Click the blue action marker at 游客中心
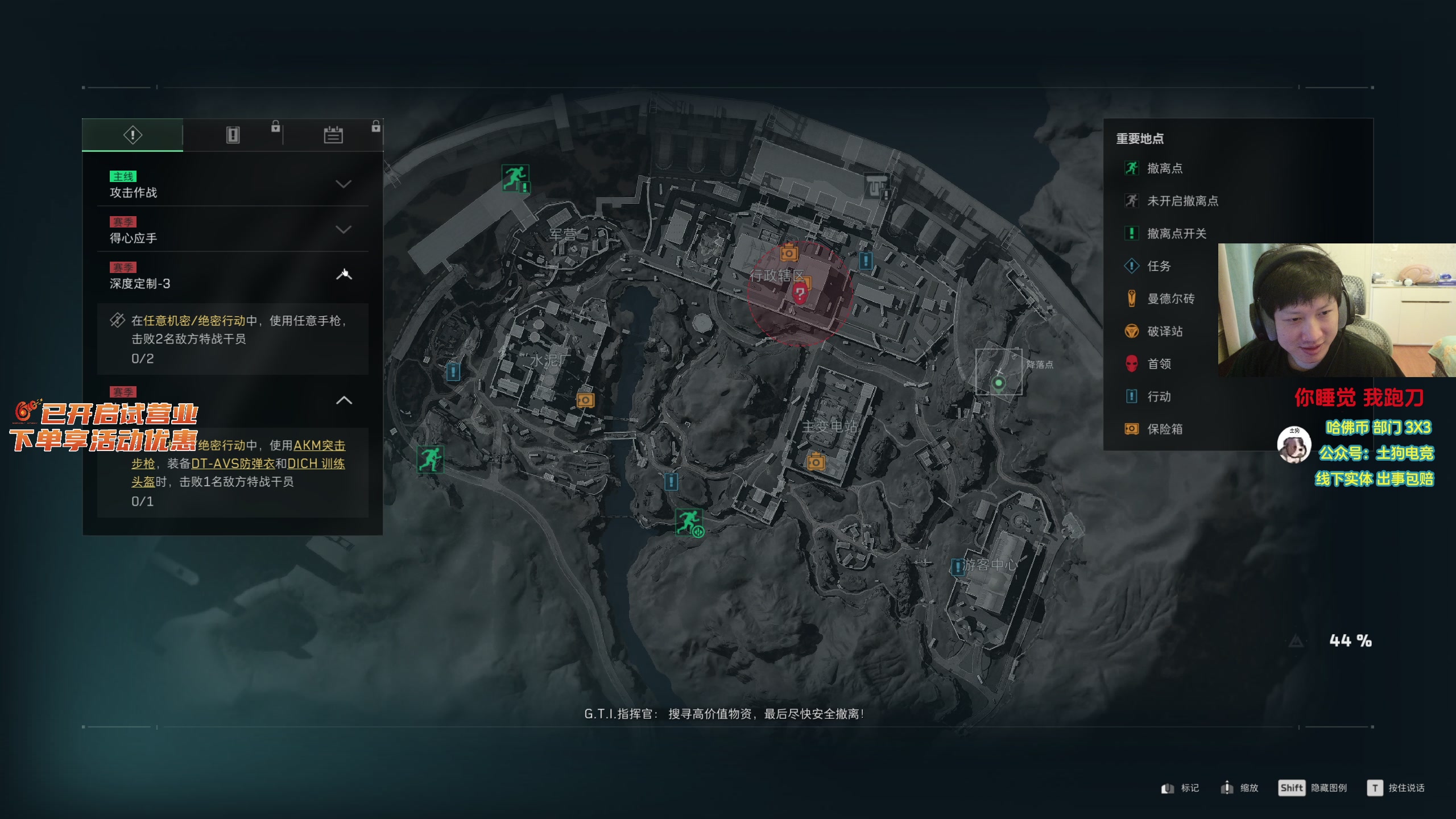Viewport: 1456px width, 819px height. pyautogui.click(x=958, y=566)
